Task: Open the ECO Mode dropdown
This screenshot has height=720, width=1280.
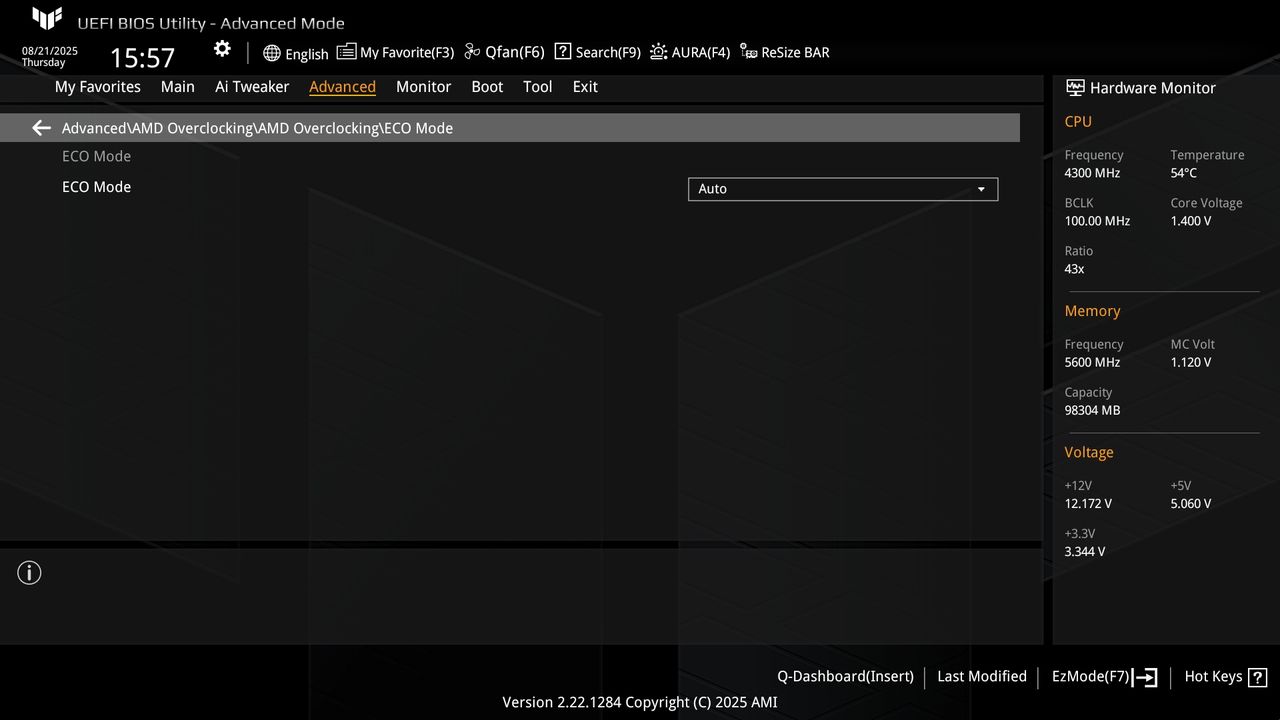Action: coord(842,189)
